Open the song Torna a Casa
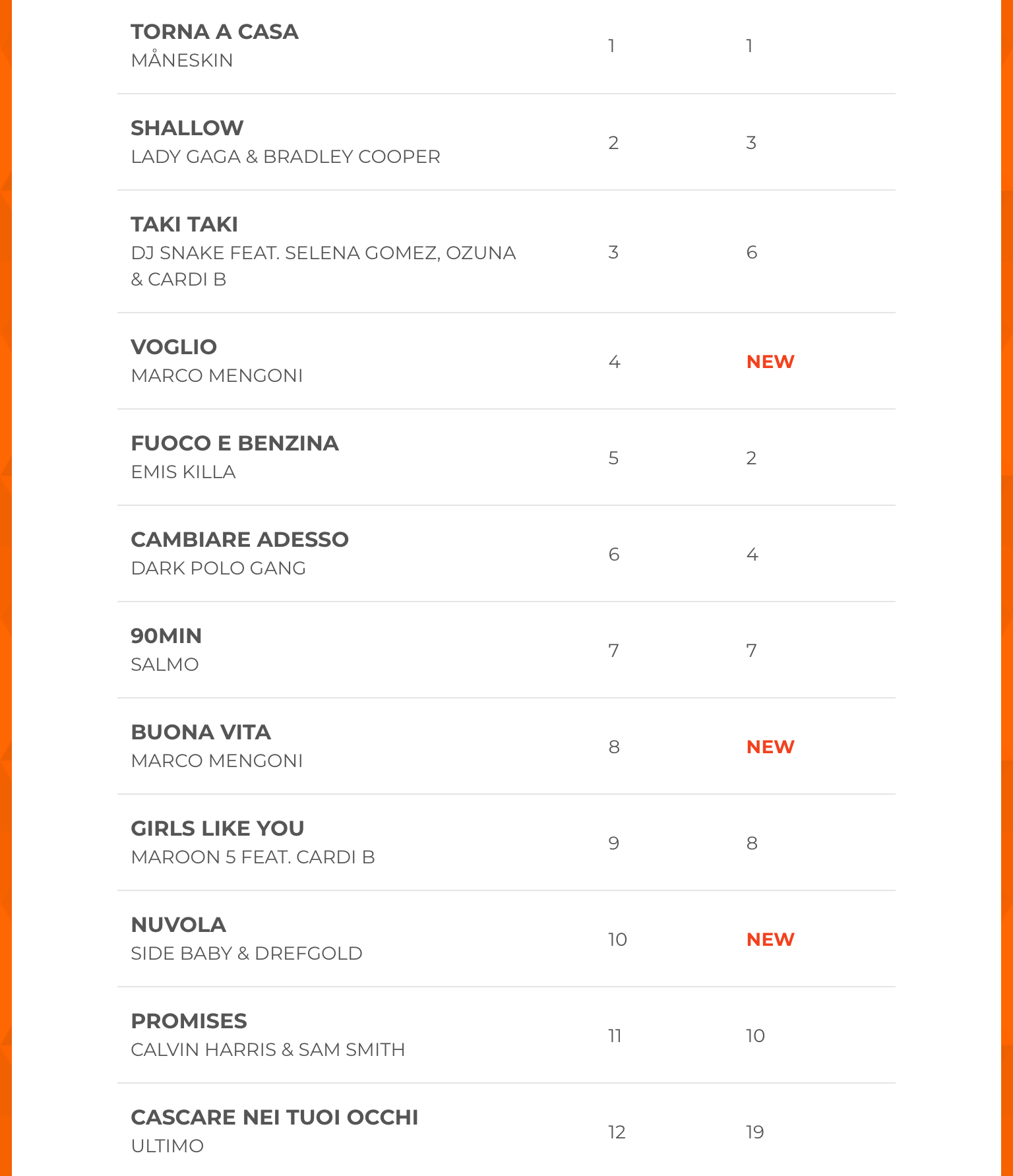Viewport: 1013px width, 1176px height. coord(214,32)
